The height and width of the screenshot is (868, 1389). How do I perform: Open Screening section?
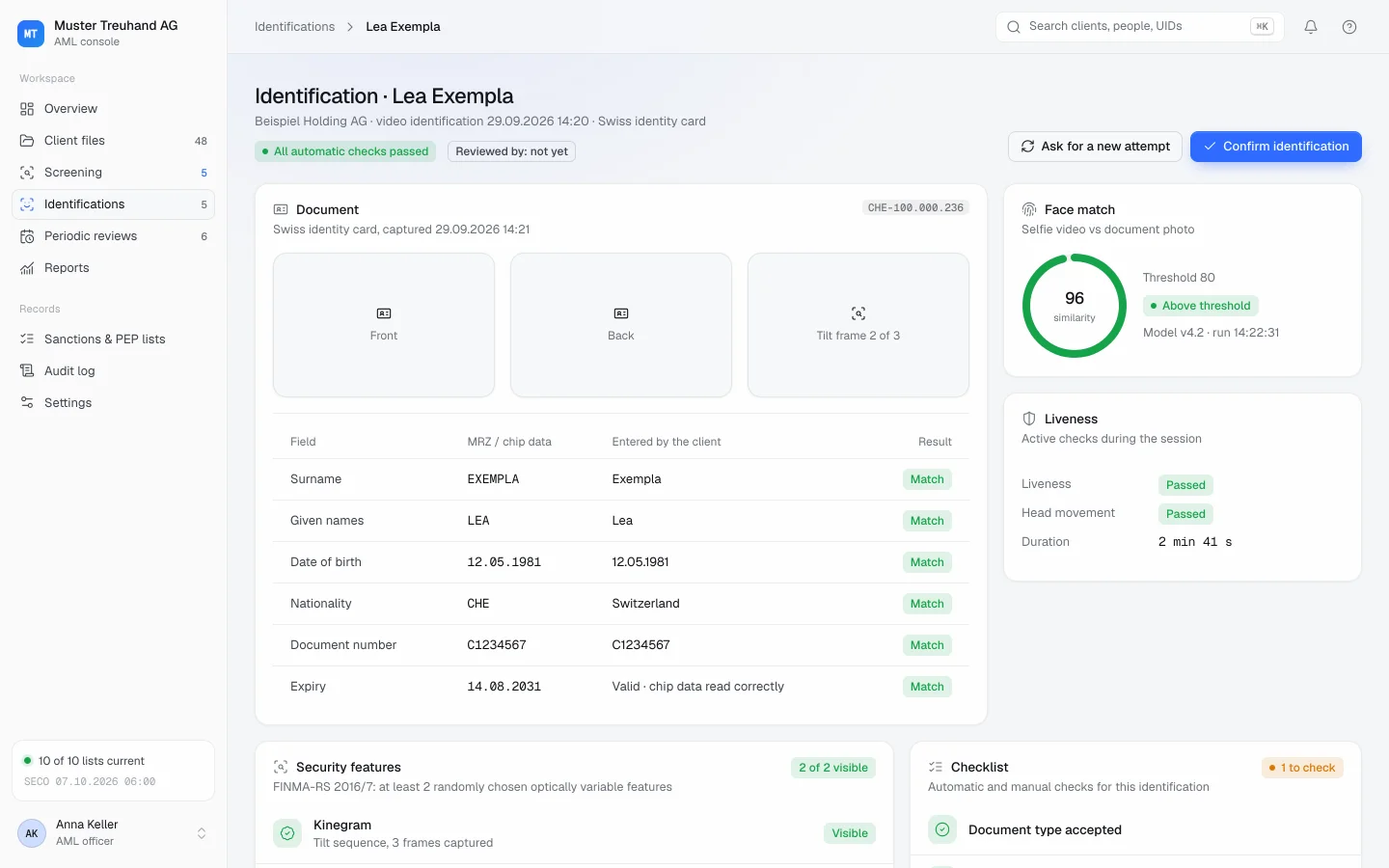(113, 173)
